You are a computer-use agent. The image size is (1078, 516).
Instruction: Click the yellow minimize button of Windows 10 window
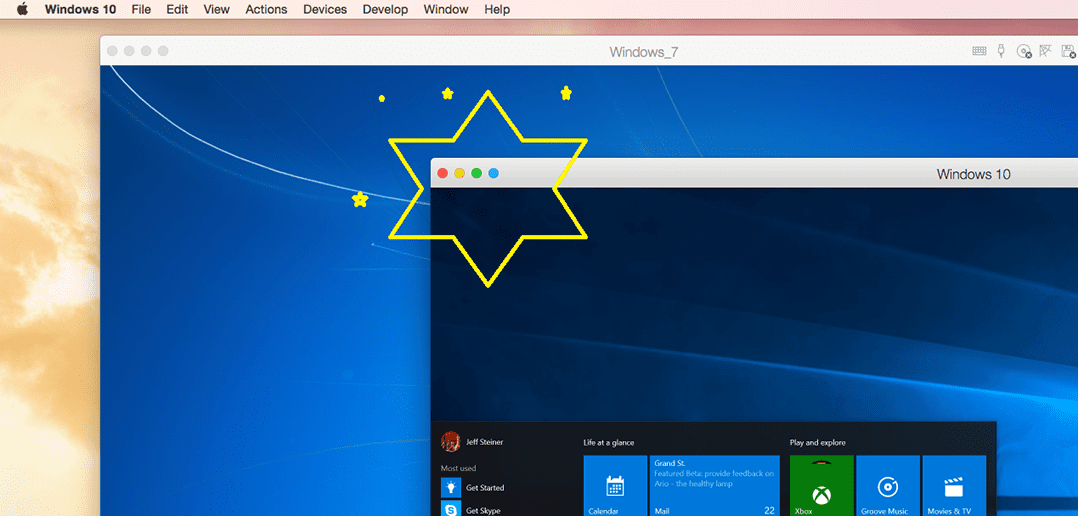pyautogui.click(x=460, y=173)
